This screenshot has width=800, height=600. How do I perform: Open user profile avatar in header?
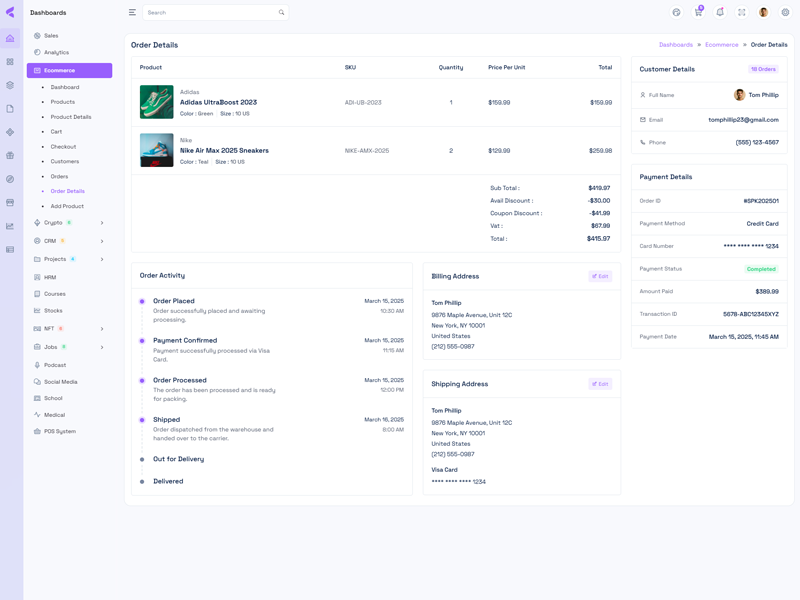764,13
